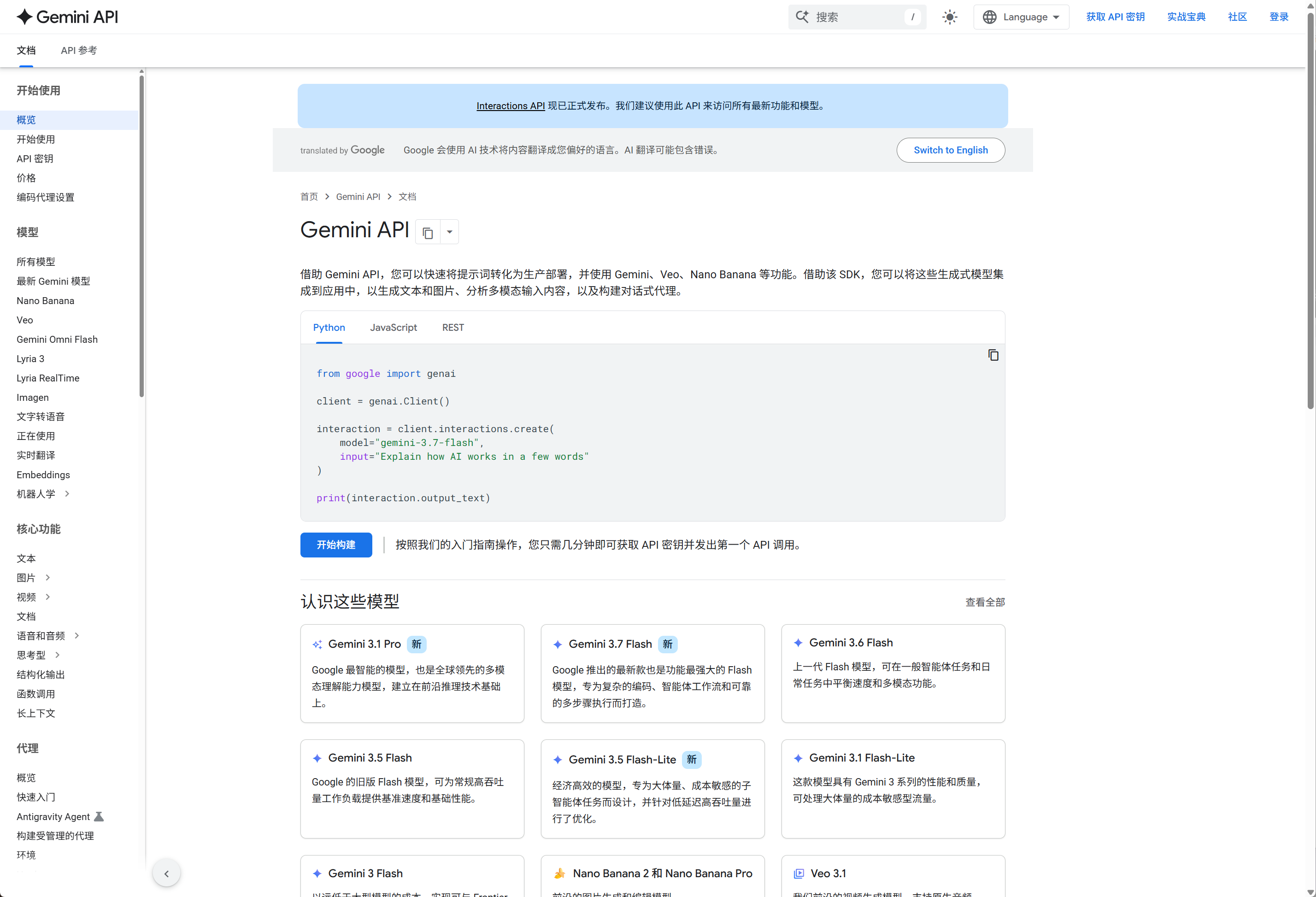Click the Gemini 3.7 Flash star icon
Image resolution: width=1316 pixels, height=897 pixels.
click(x=557, y=645)
